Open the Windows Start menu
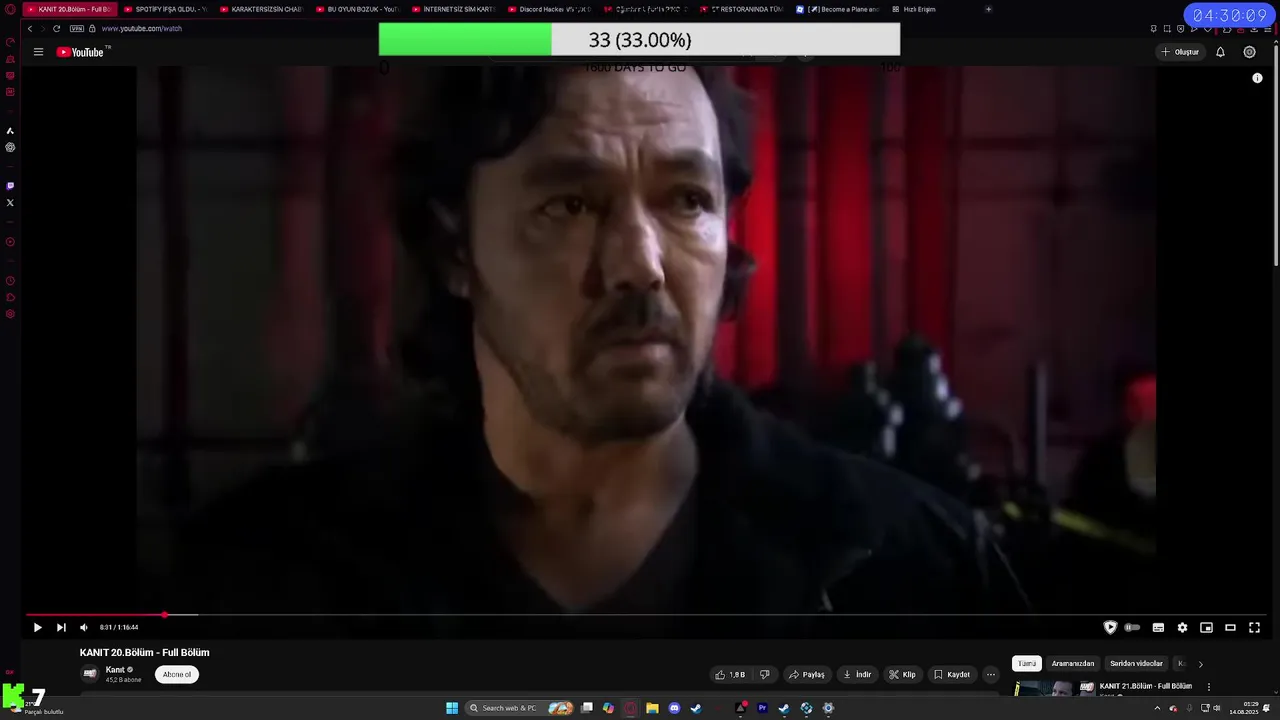The width and height of the screenshot is (1280, 720). click(452, 708)
